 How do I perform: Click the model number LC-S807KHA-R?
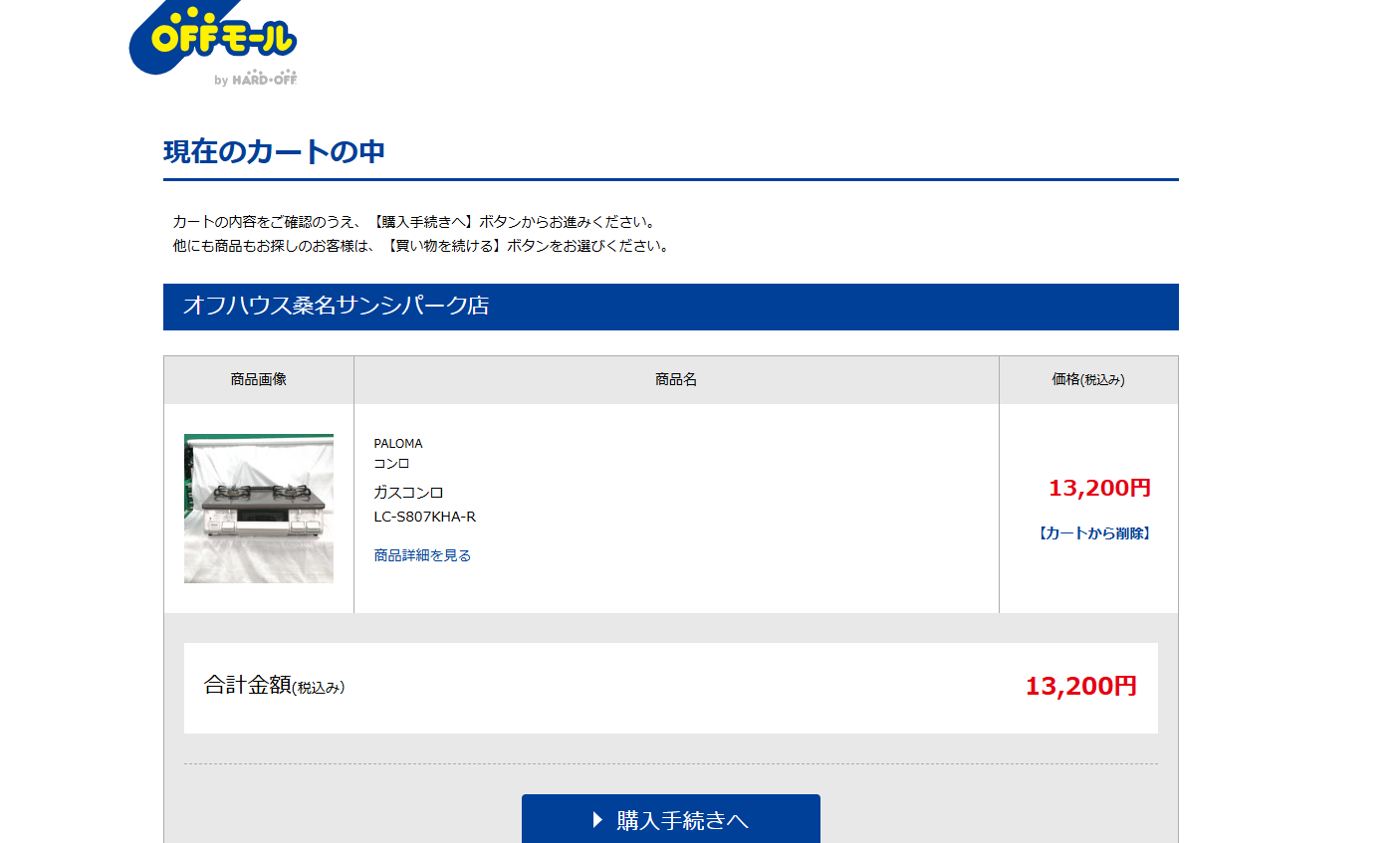point(425,517)
